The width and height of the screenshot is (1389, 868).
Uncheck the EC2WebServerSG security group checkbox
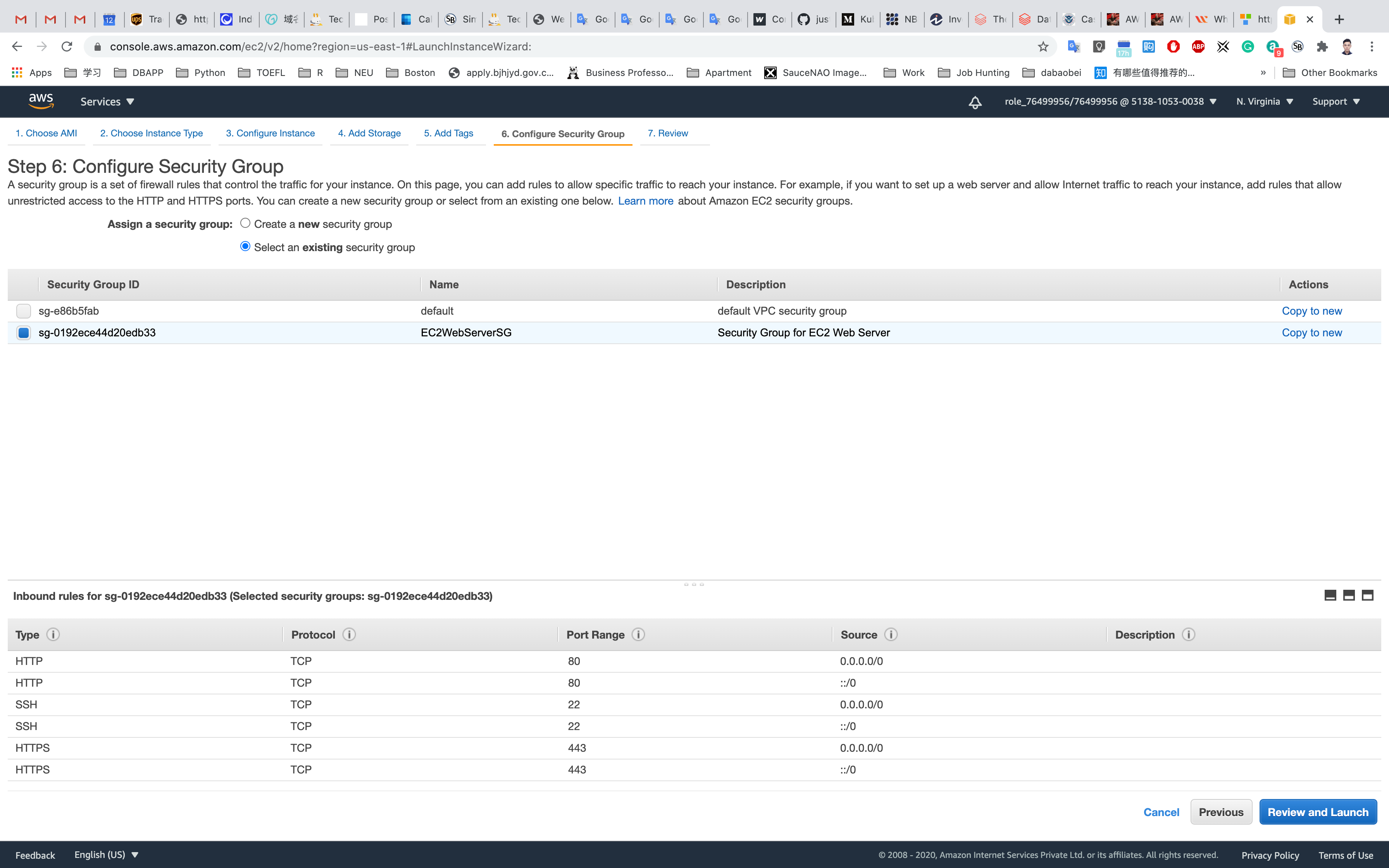24,333
